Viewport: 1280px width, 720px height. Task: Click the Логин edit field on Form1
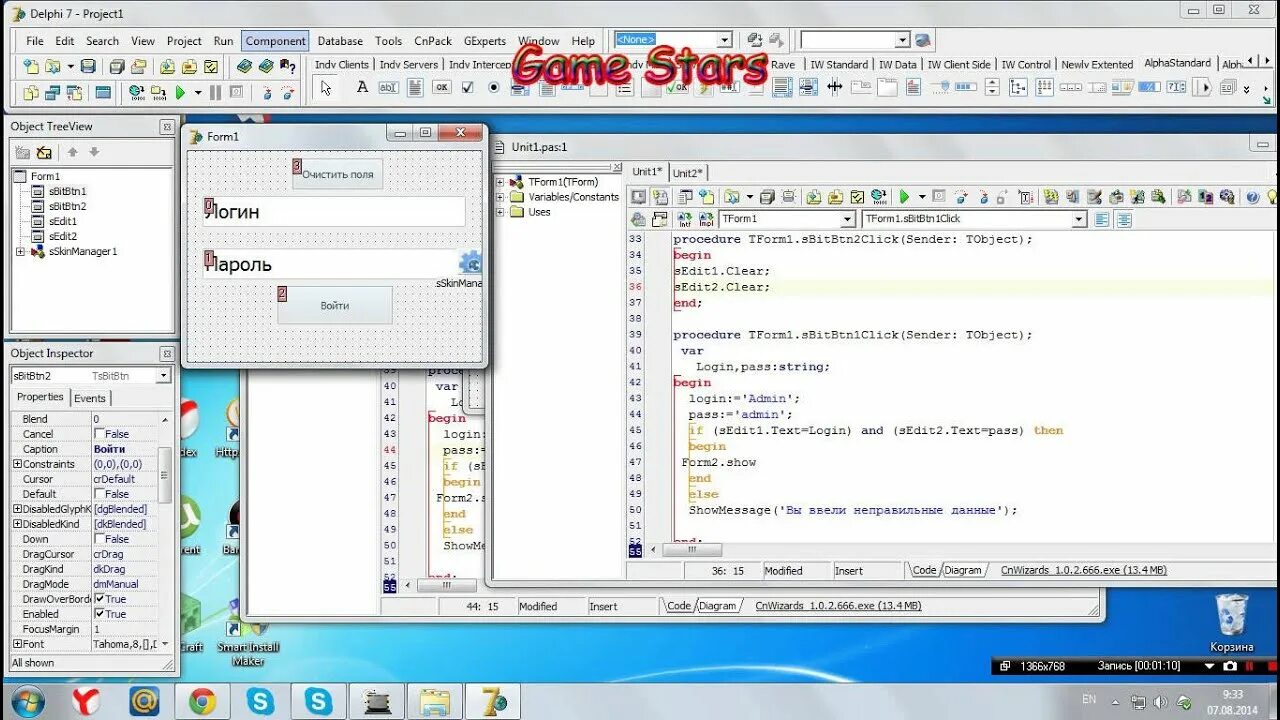point(334,212)
